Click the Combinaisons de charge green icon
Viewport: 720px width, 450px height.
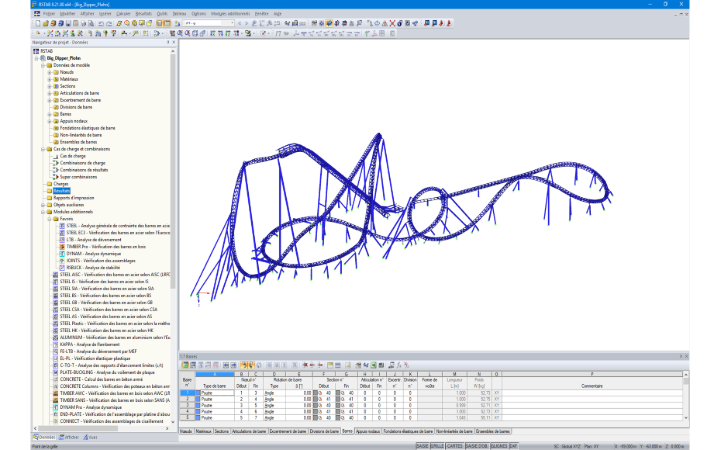click(x=56, y=163)
